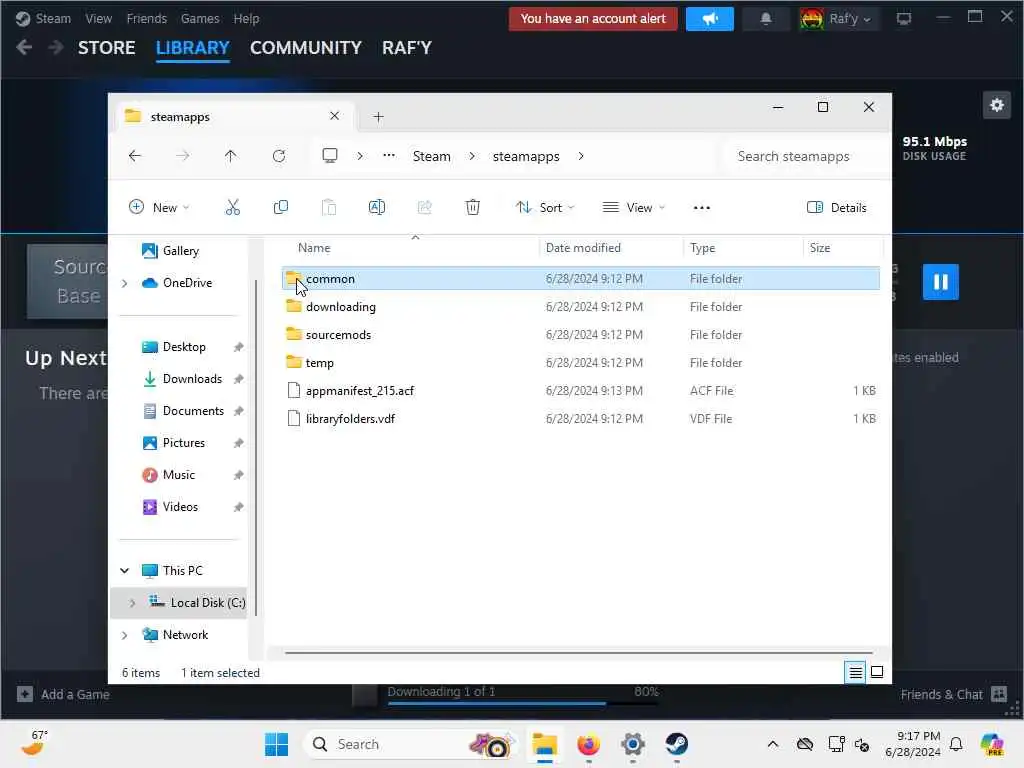Screen dimensions: 1024x768
Task: Go back in Steam client navigation
Action: [x=25, y=48]
